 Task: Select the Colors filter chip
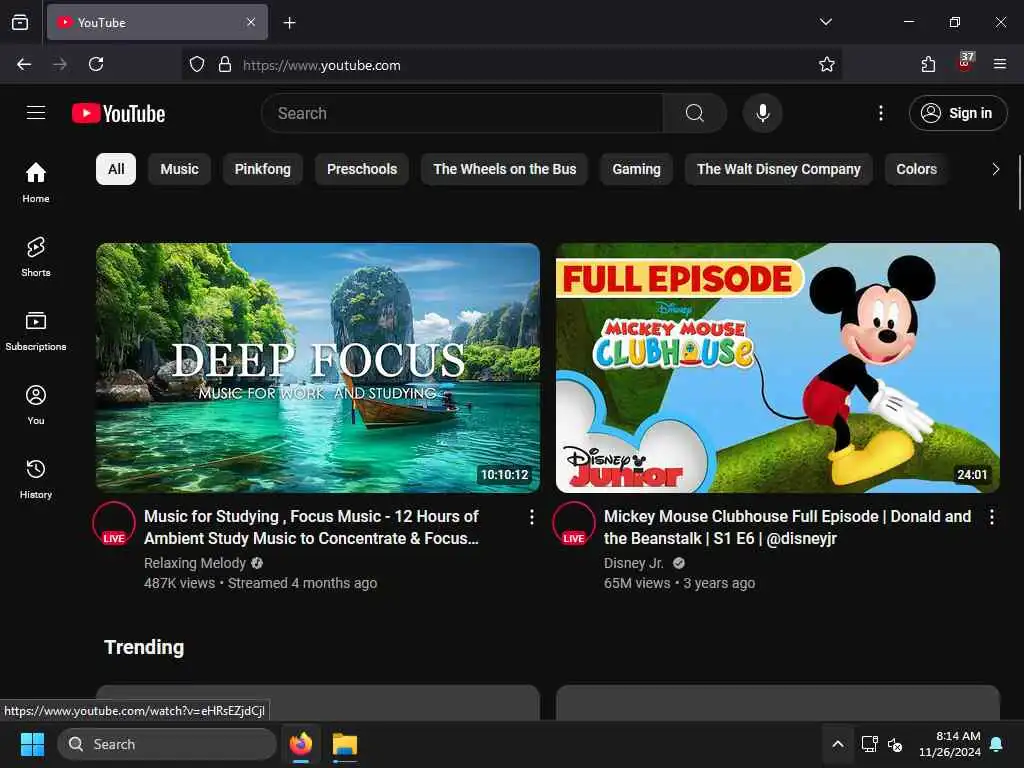coord(916,169)
